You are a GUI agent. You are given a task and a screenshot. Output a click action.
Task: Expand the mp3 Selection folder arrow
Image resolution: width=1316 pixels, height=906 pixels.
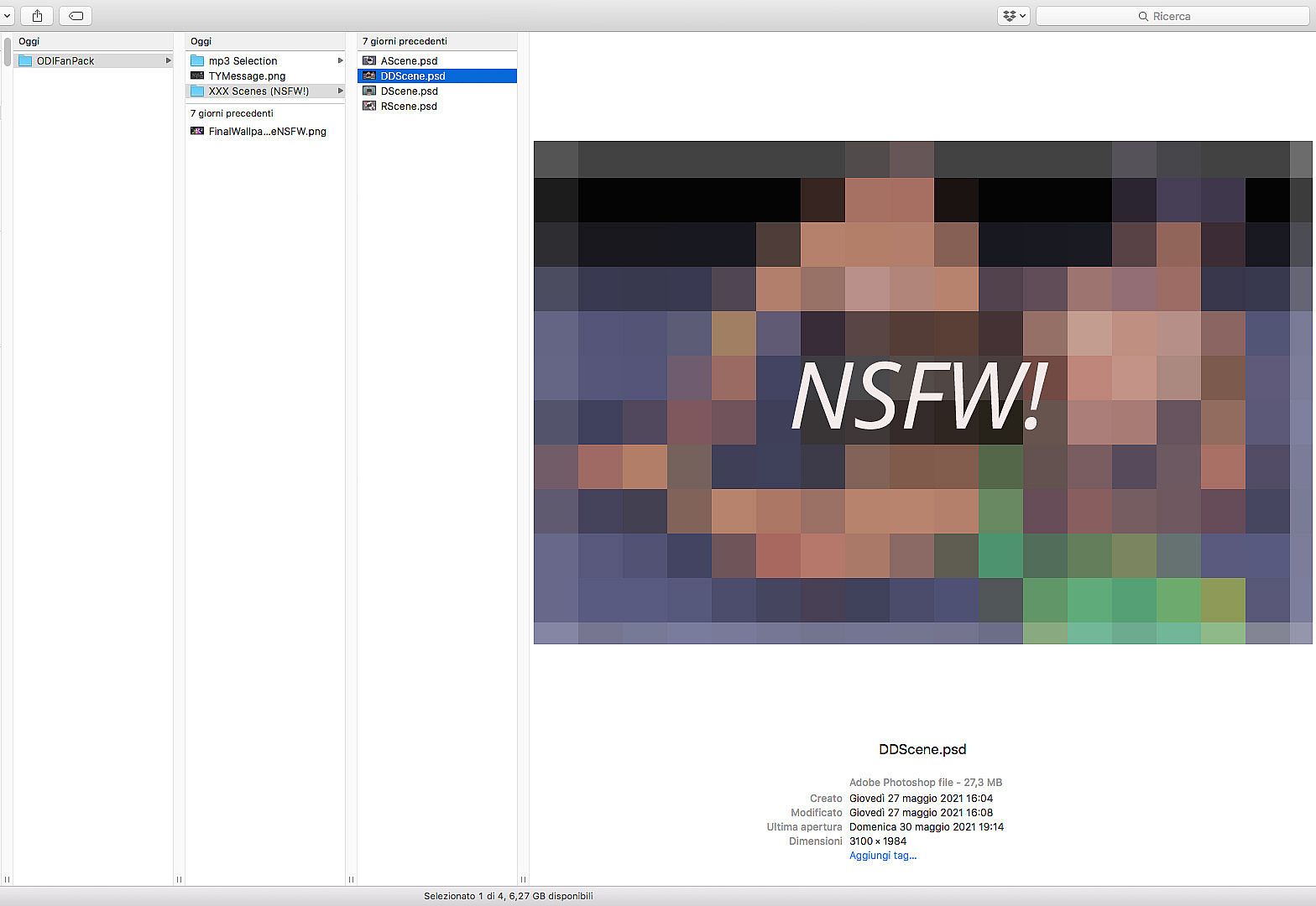coord(340,60)
